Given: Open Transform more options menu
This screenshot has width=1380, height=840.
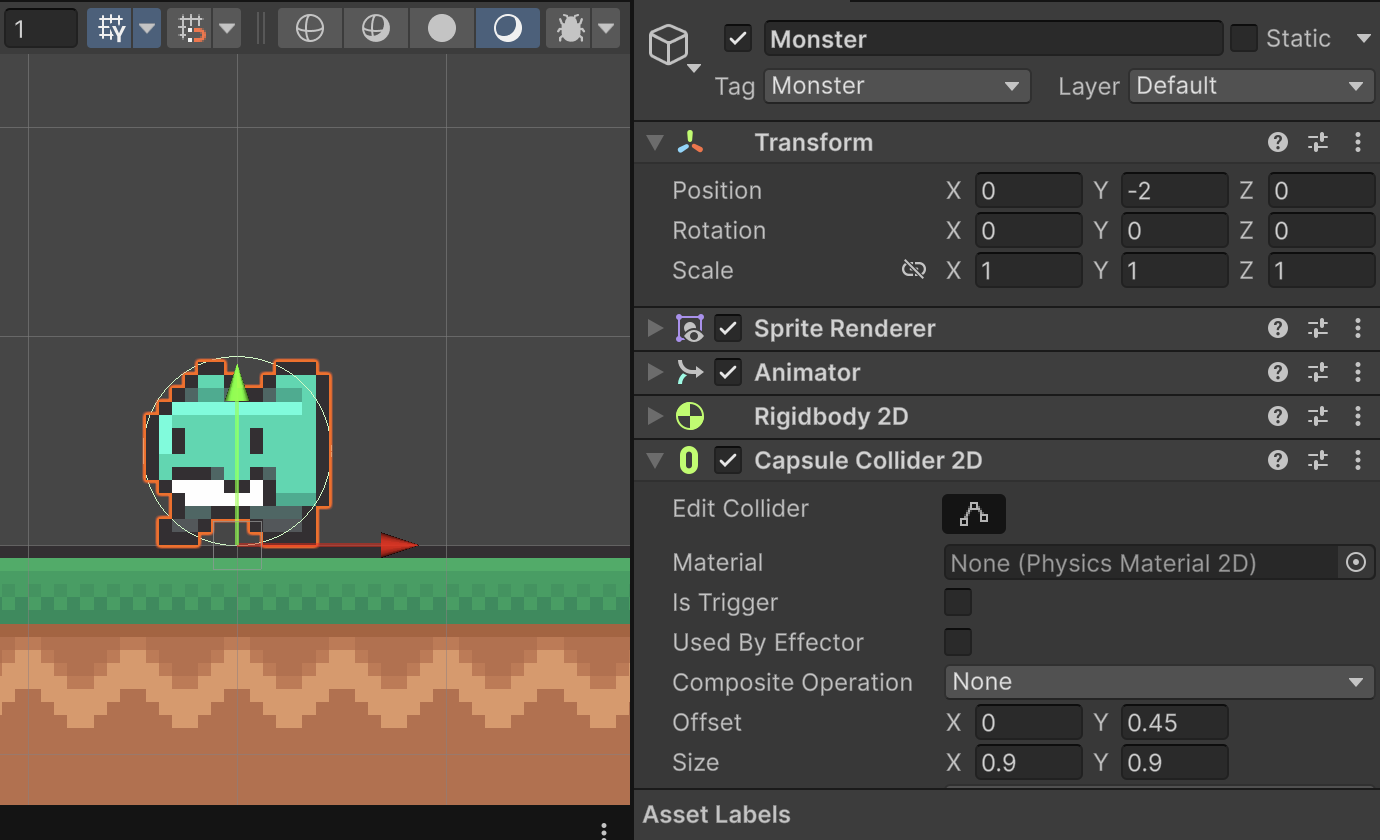Looking at the screenshot, I should [x=1358, y=142].
